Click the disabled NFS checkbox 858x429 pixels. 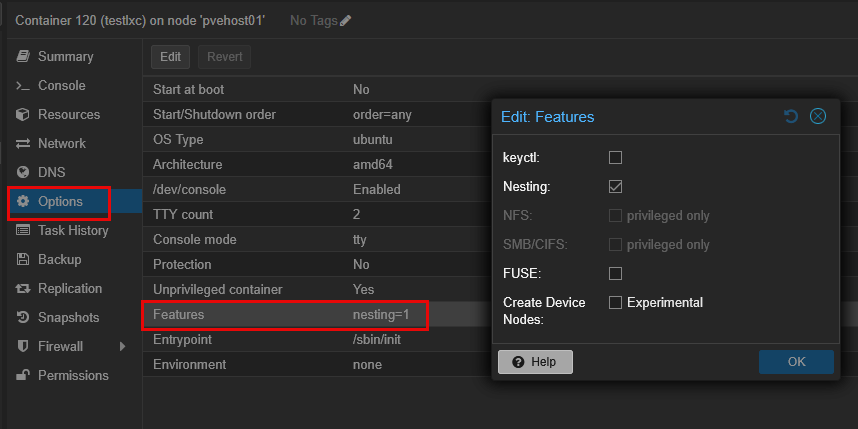[616, 216]
